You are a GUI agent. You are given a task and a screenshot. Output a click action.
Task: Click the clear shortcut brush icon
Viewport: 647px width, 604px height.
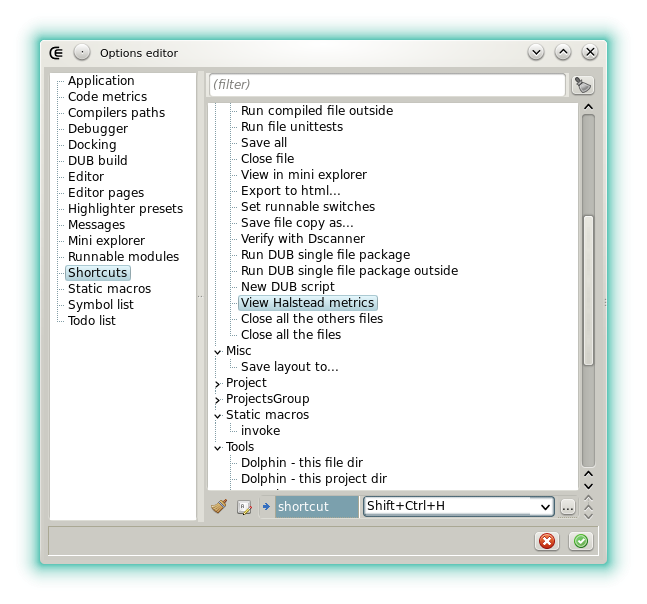pos(219,507)
